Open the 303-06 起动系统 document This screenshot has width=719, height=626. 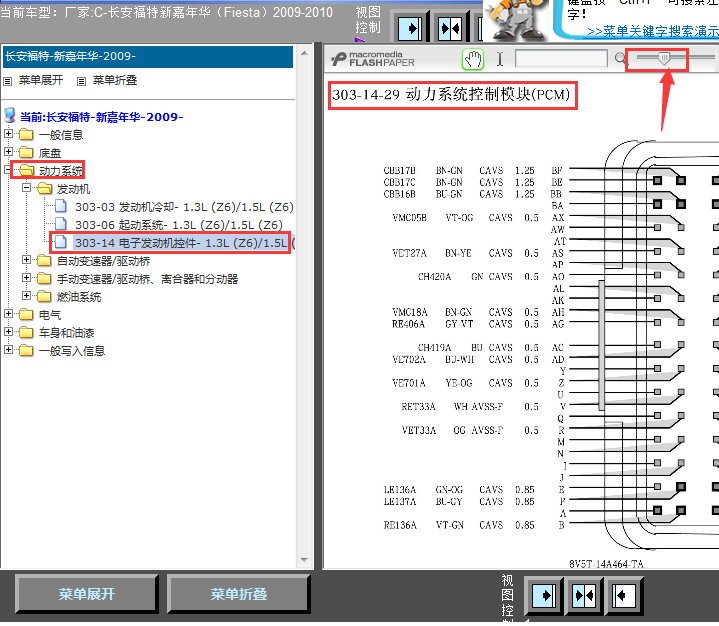tap(179, 225)
